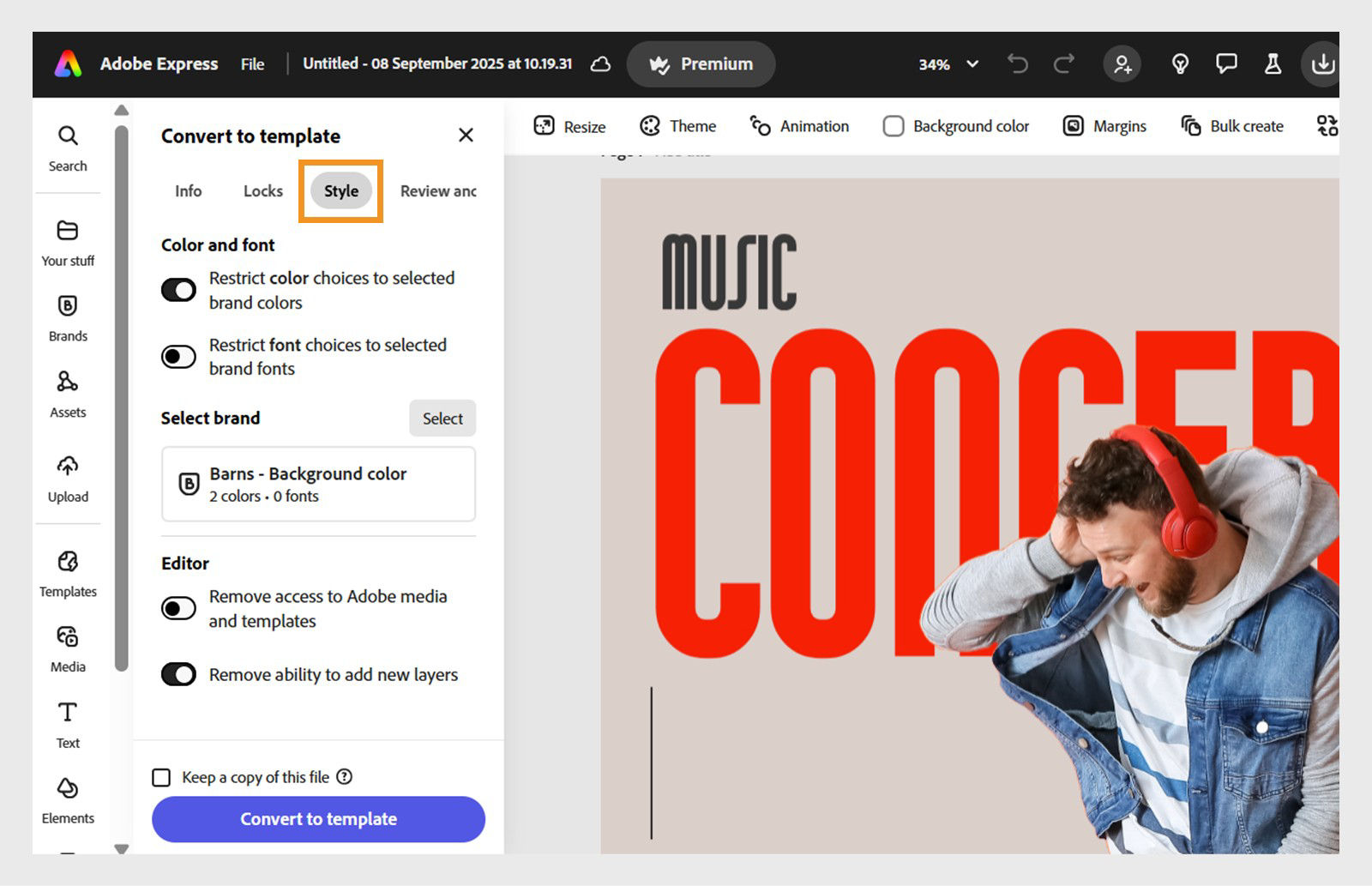Check Keep a copy of this file
This screenshot has width=1372, height=886.
click(x=161, y=777)
